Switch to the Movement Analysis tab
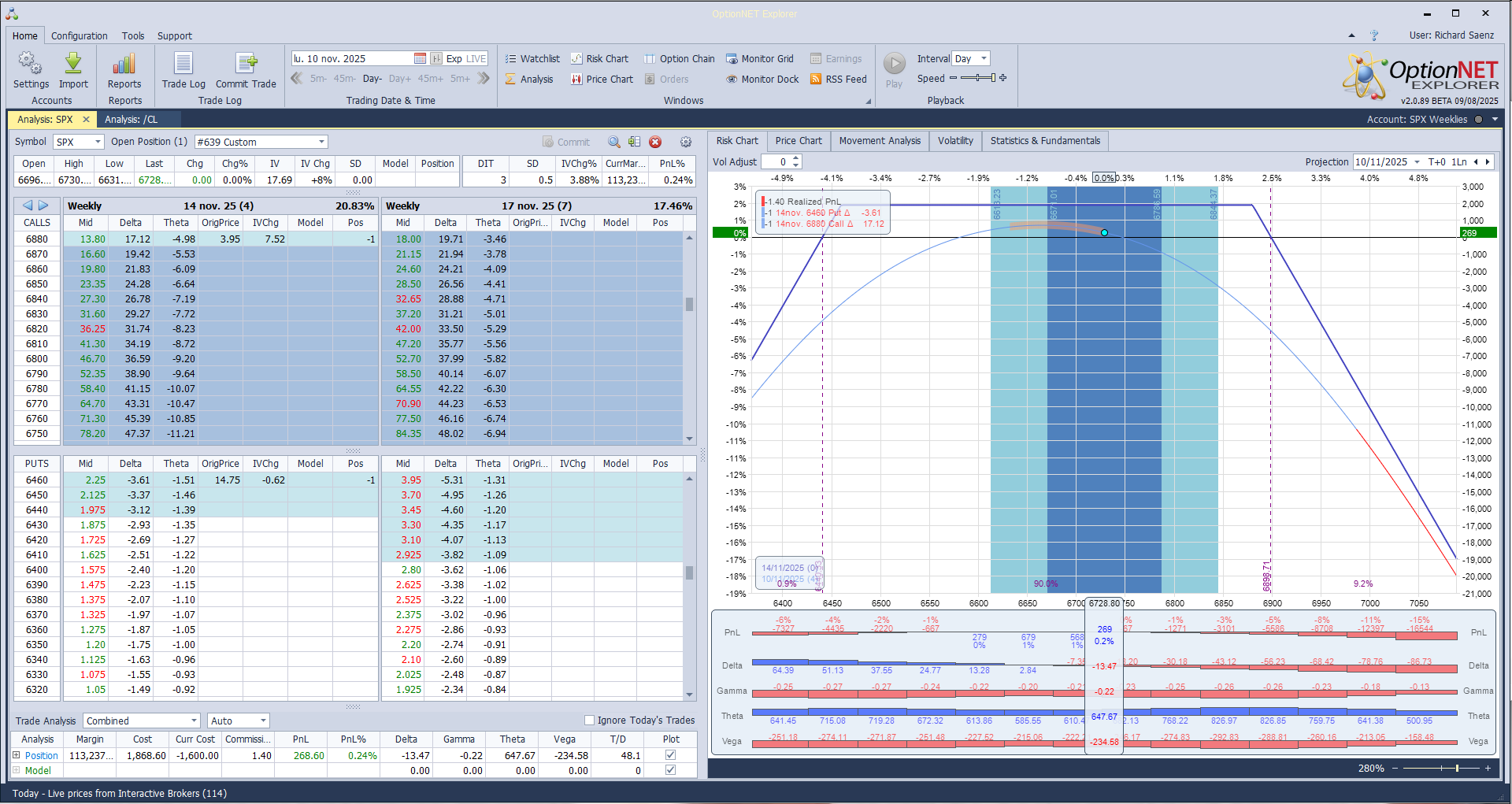 tap(880, 141)
